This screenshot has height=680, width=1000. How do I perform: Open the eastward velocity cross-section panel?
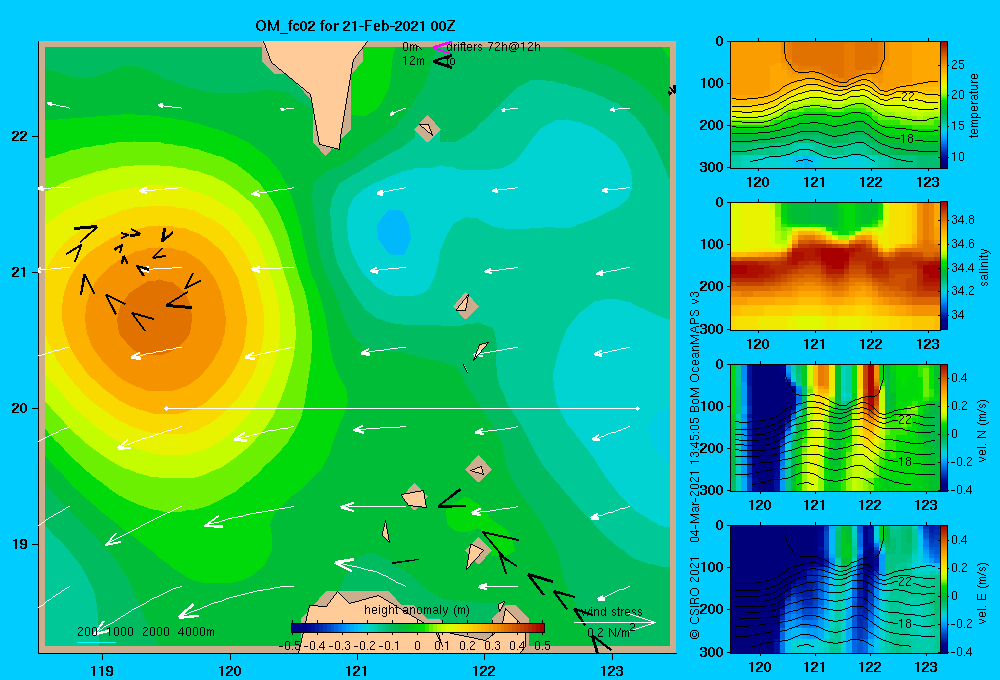point(835,589)
